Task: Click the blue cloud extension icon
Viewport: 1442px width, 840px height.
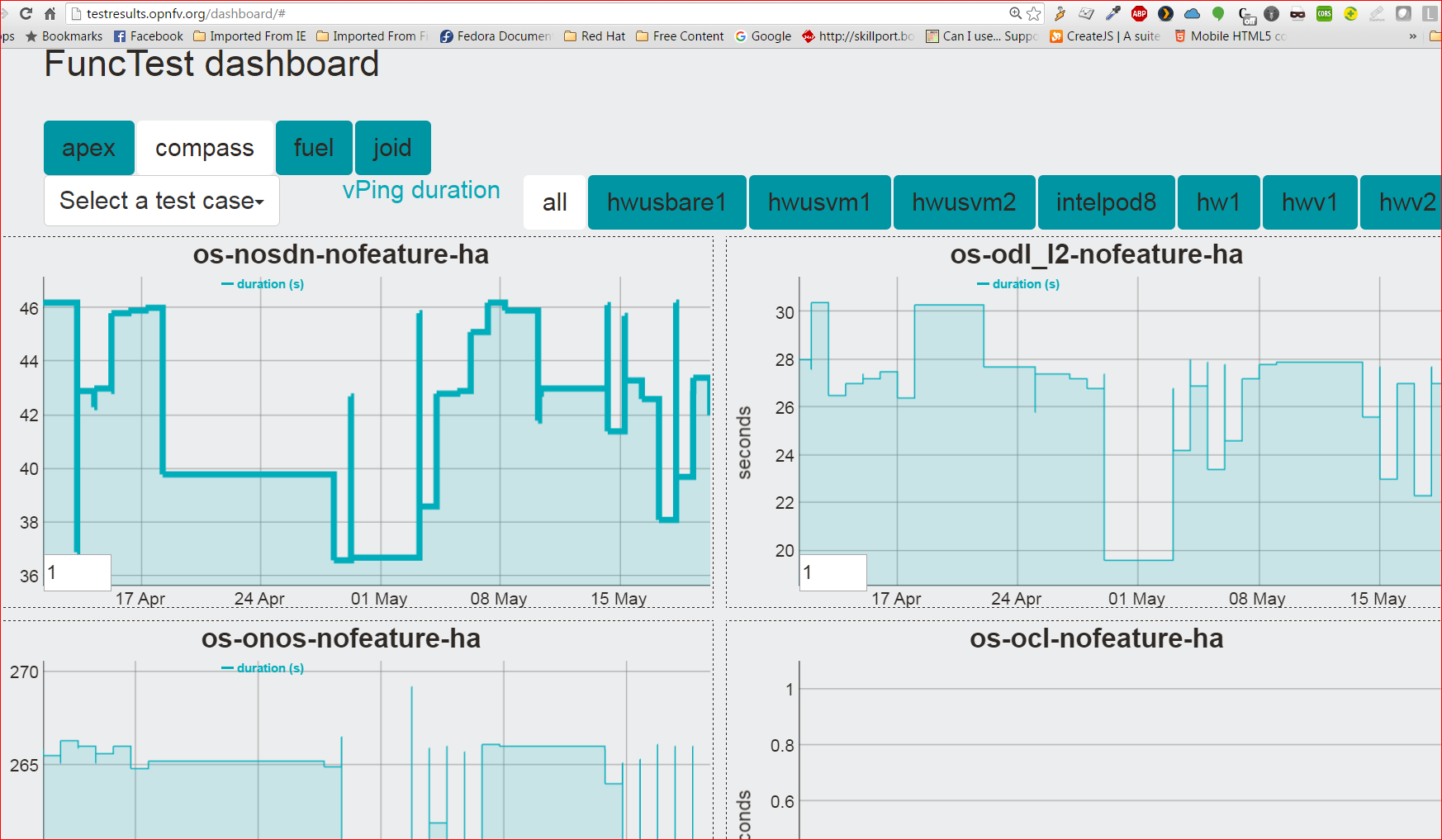Action: 1192,13
